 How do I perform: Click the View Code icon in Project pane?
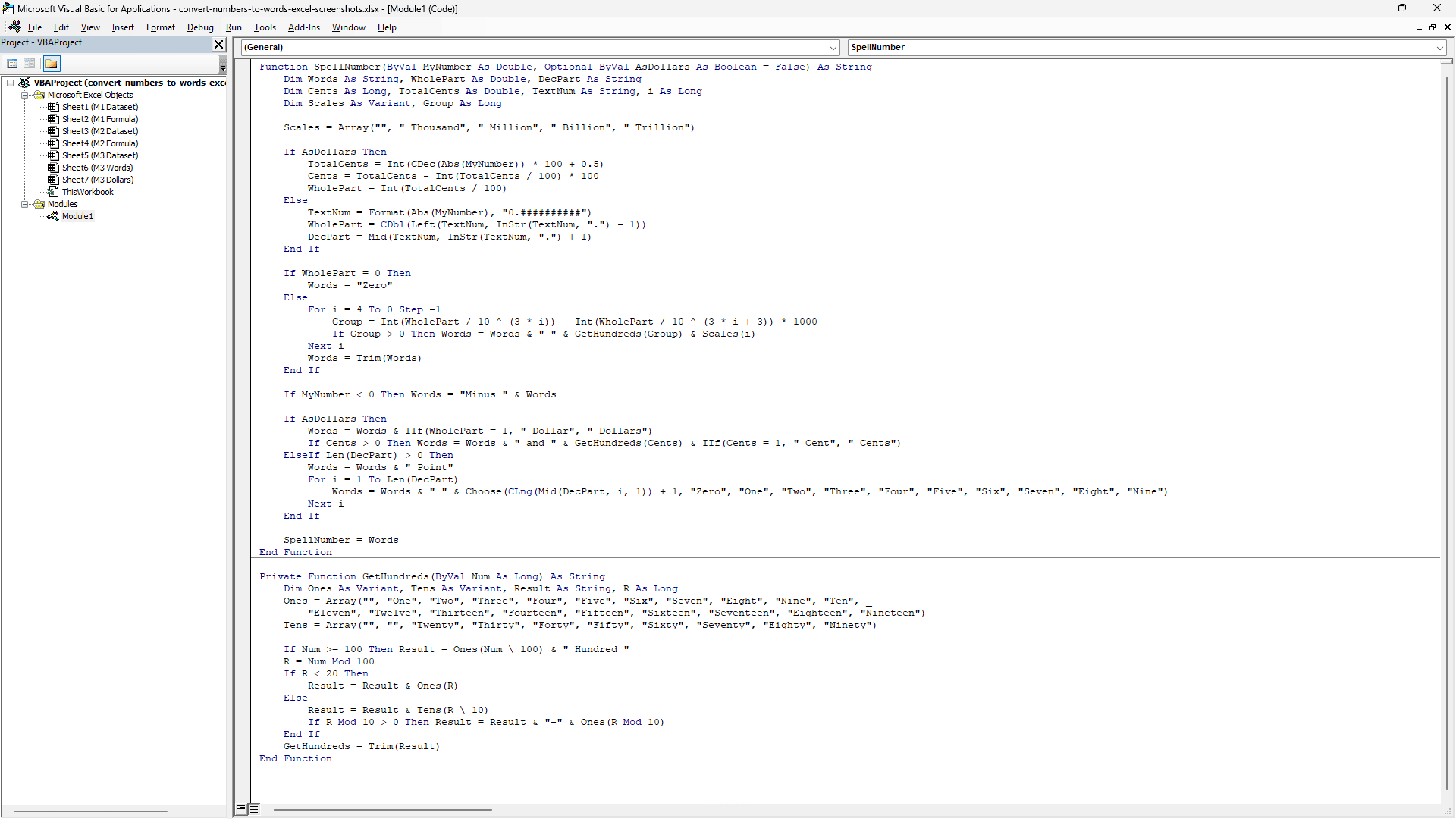pyautogui.click(x=12, y=64)
